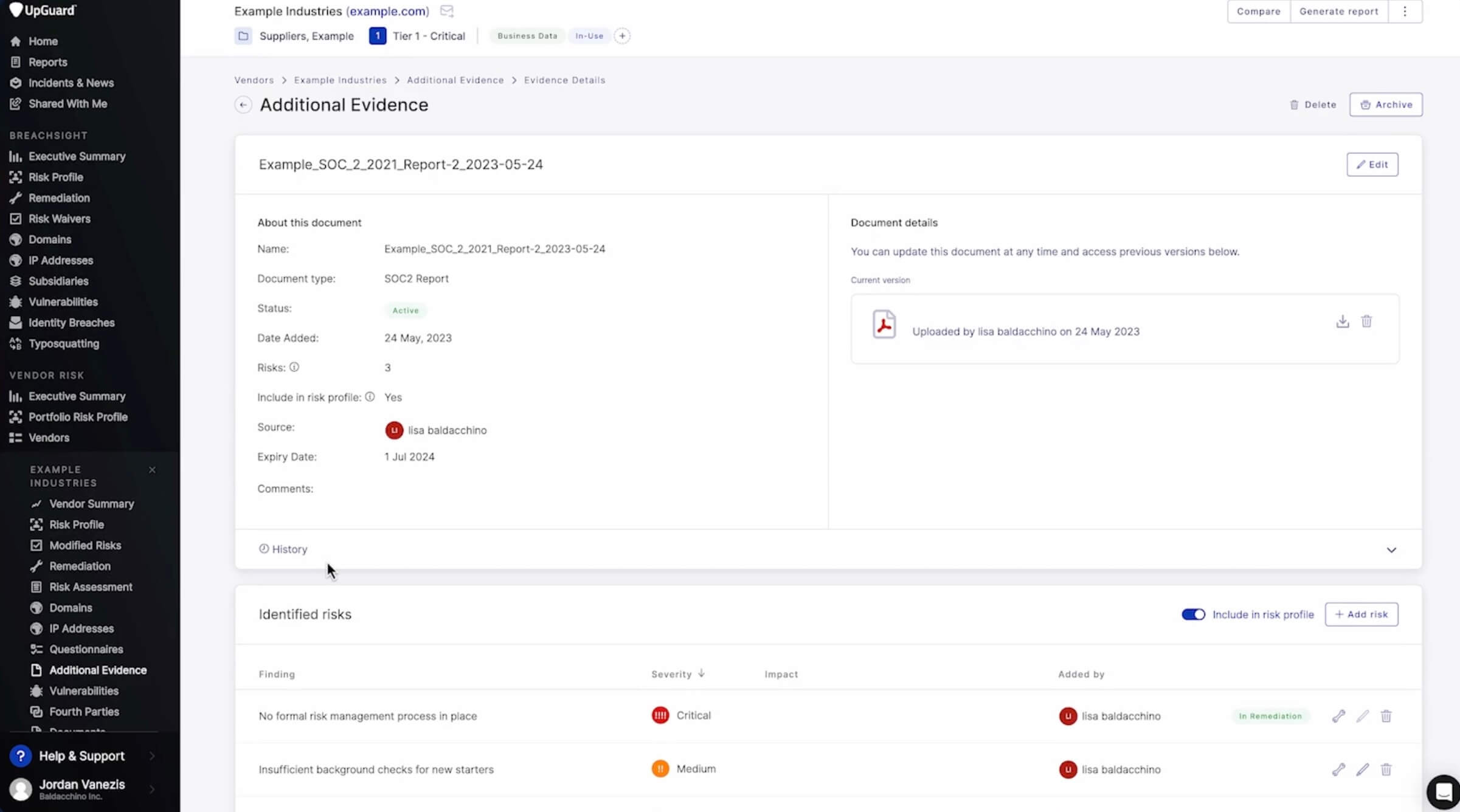Expand the History section chevron

(x=1391, y=550)
